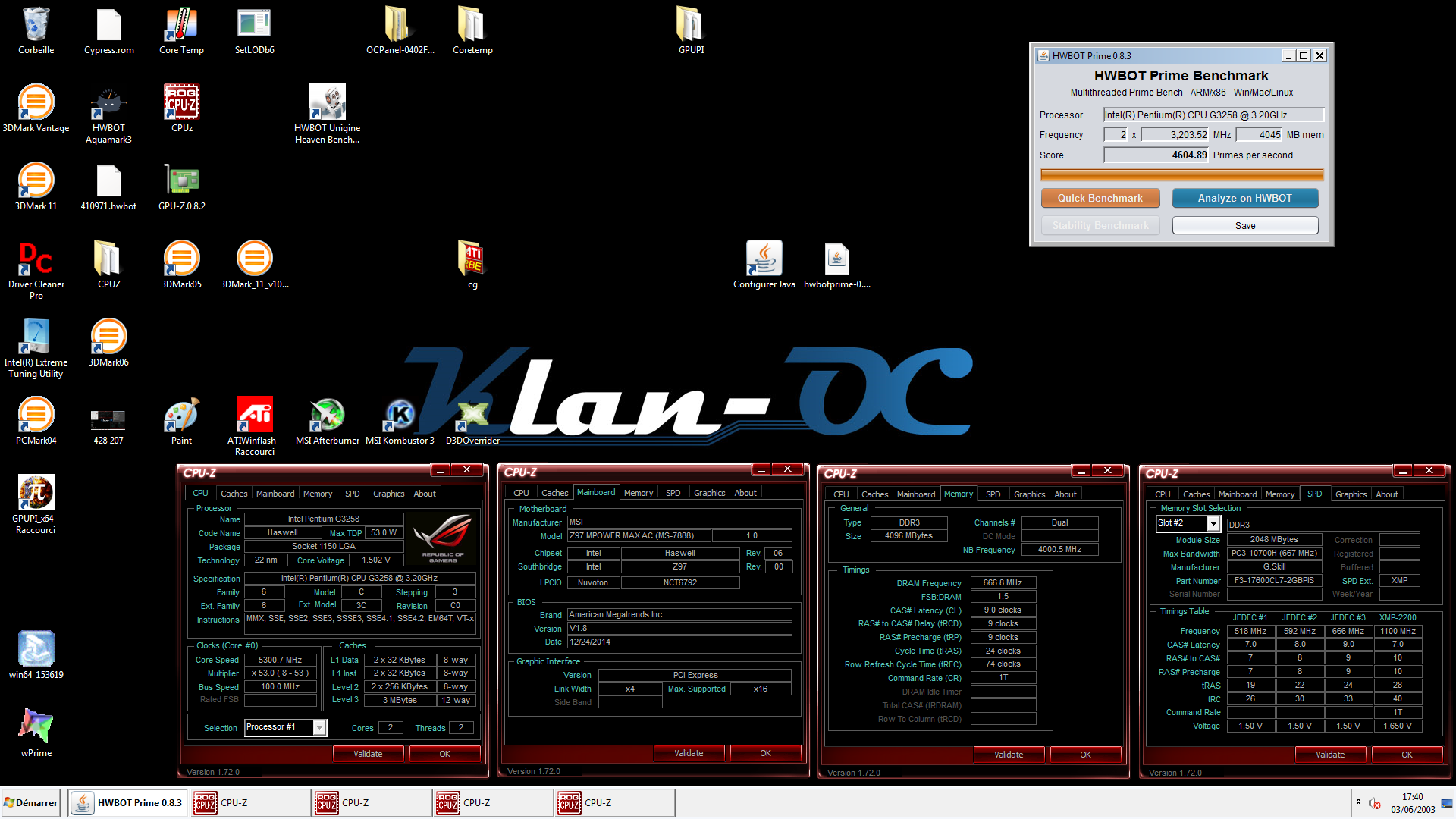Image resolution: width=1456 pixels, height=819 pixels.
Task: Open Graphics tab in fourth CPU-Z window
Action: [x=1351, y=494]
